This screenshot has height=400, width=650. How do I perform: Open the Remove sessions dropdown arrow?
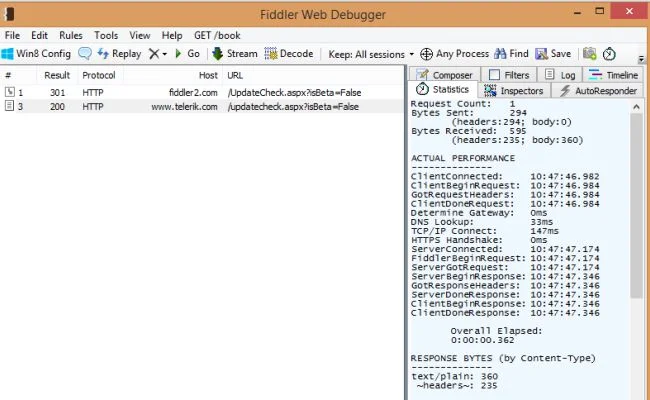165,54
